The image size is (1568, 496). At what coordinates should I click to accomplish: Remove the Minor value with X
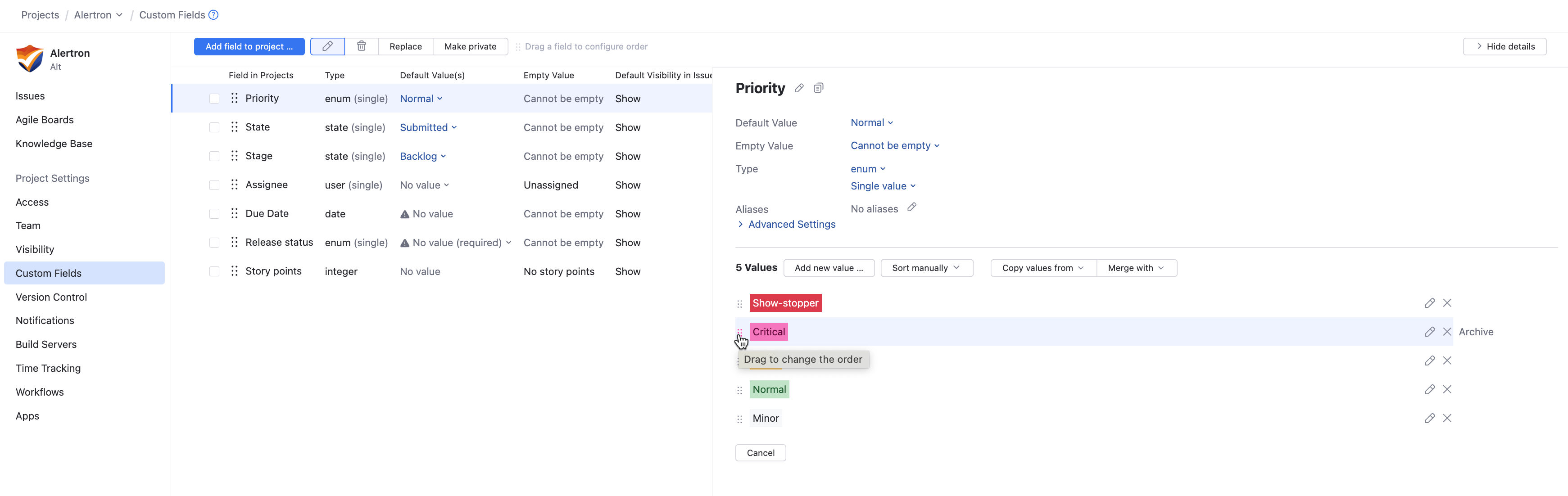point(1447,418)
